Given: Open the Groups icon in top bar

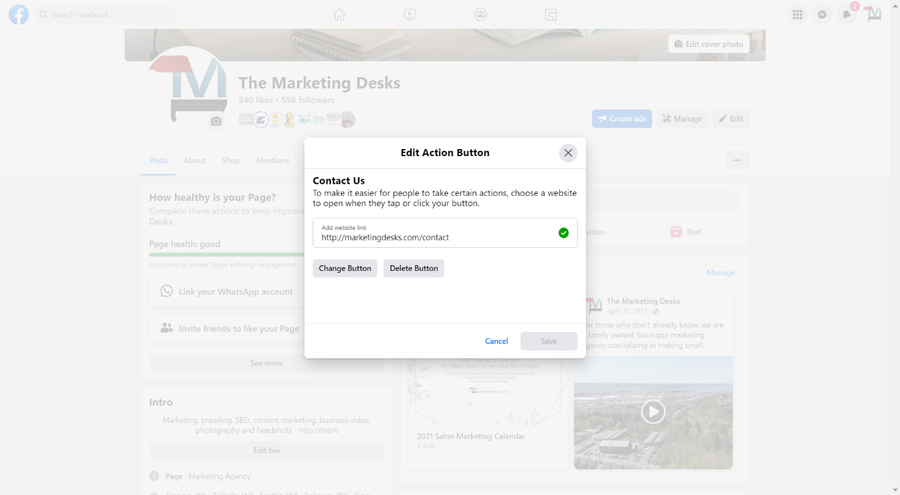Looking at the screenshot, I should click(x=480, y=14).
